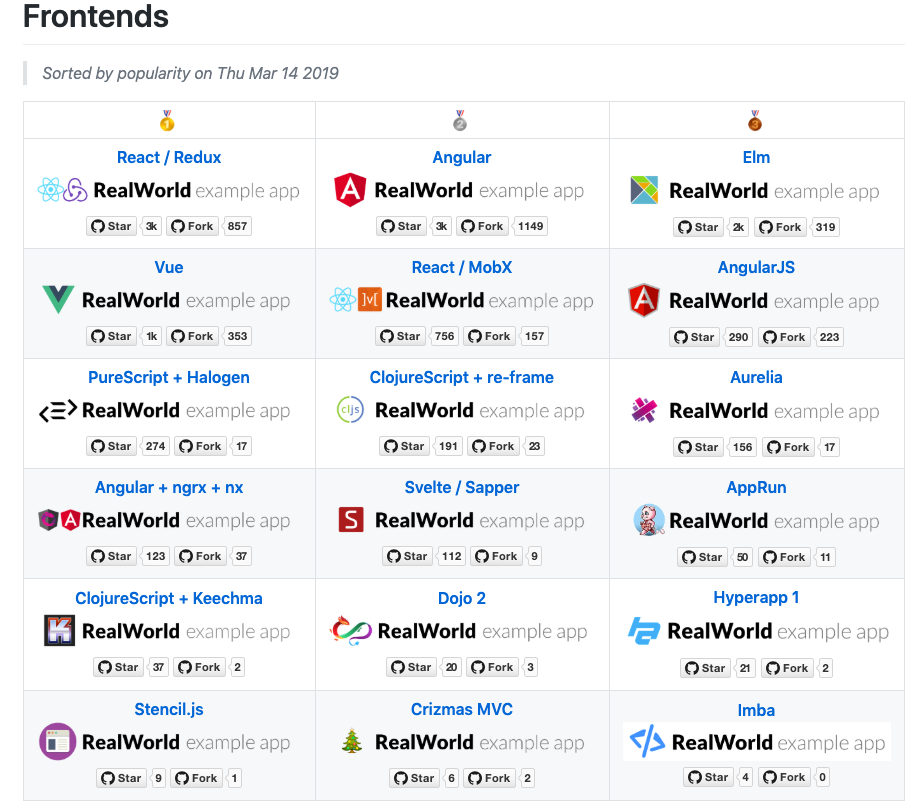Click the blue Hyperapp logo
Image resolution: width=921 pixels, height=809 pixels.
644,630
